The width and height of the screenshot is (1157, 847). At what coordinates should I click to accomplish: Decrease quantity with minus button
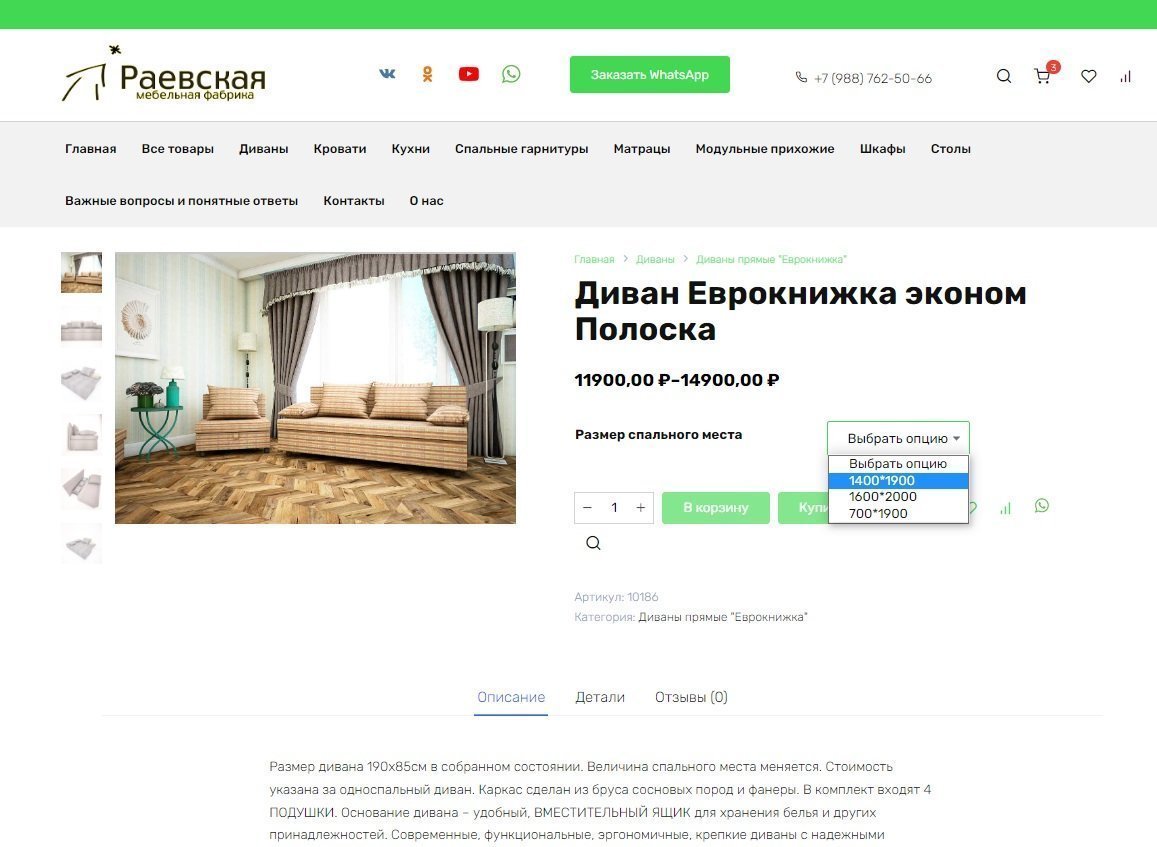pos(587,508)
